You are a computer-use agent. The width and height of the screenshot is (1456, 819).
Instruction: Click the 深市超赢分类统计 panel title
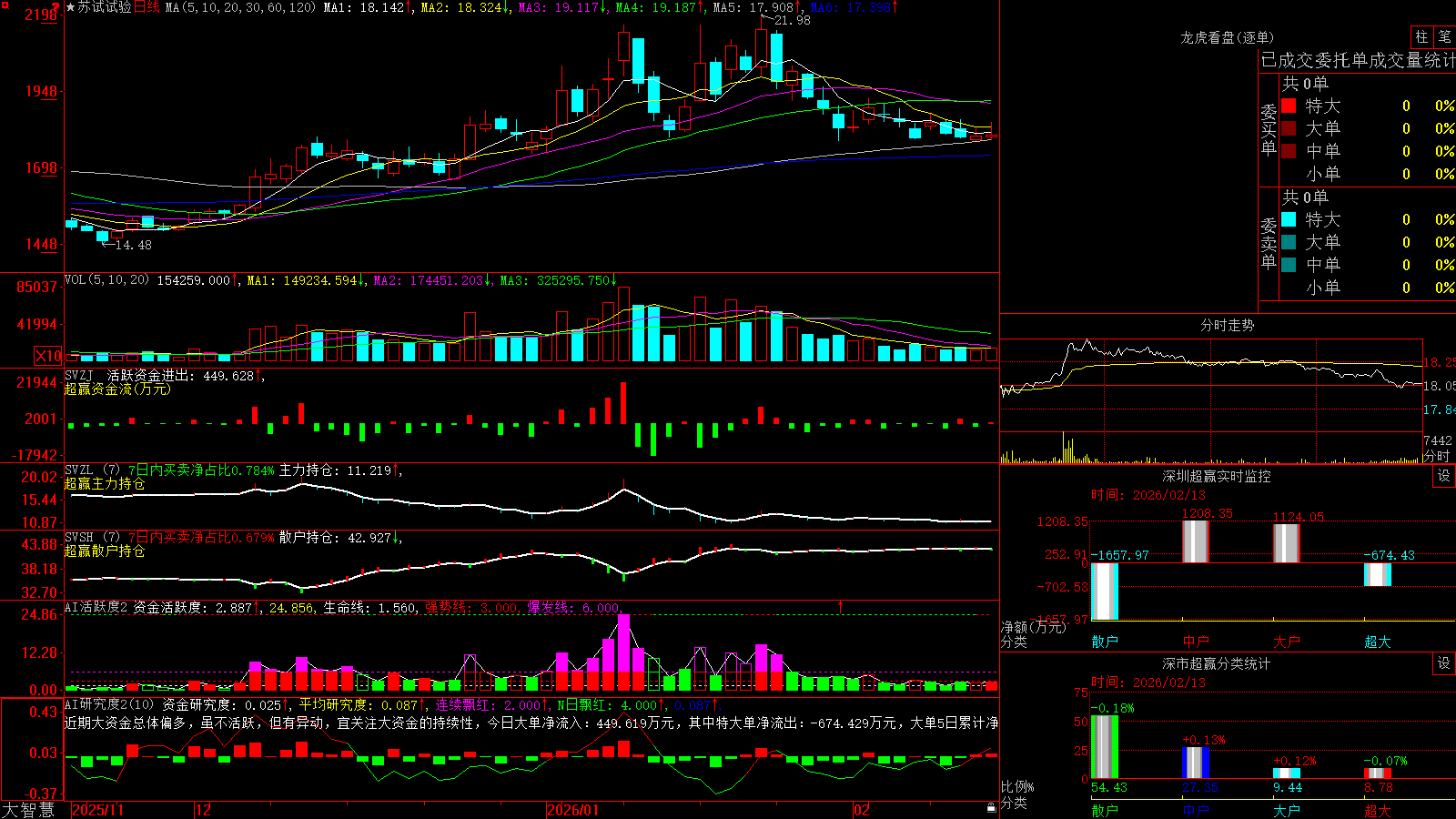[1217, 663]
